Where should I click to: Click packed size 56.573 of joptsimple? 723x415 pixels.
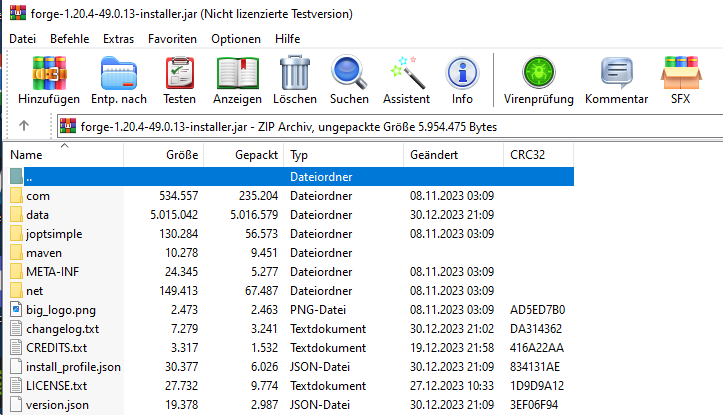pos(261,234)
